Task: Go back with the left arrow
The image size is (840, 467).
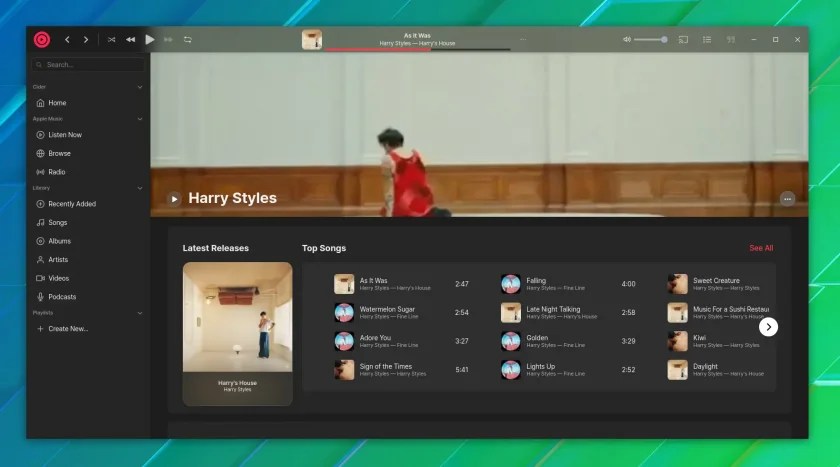Action: click(x=67, y=40)
